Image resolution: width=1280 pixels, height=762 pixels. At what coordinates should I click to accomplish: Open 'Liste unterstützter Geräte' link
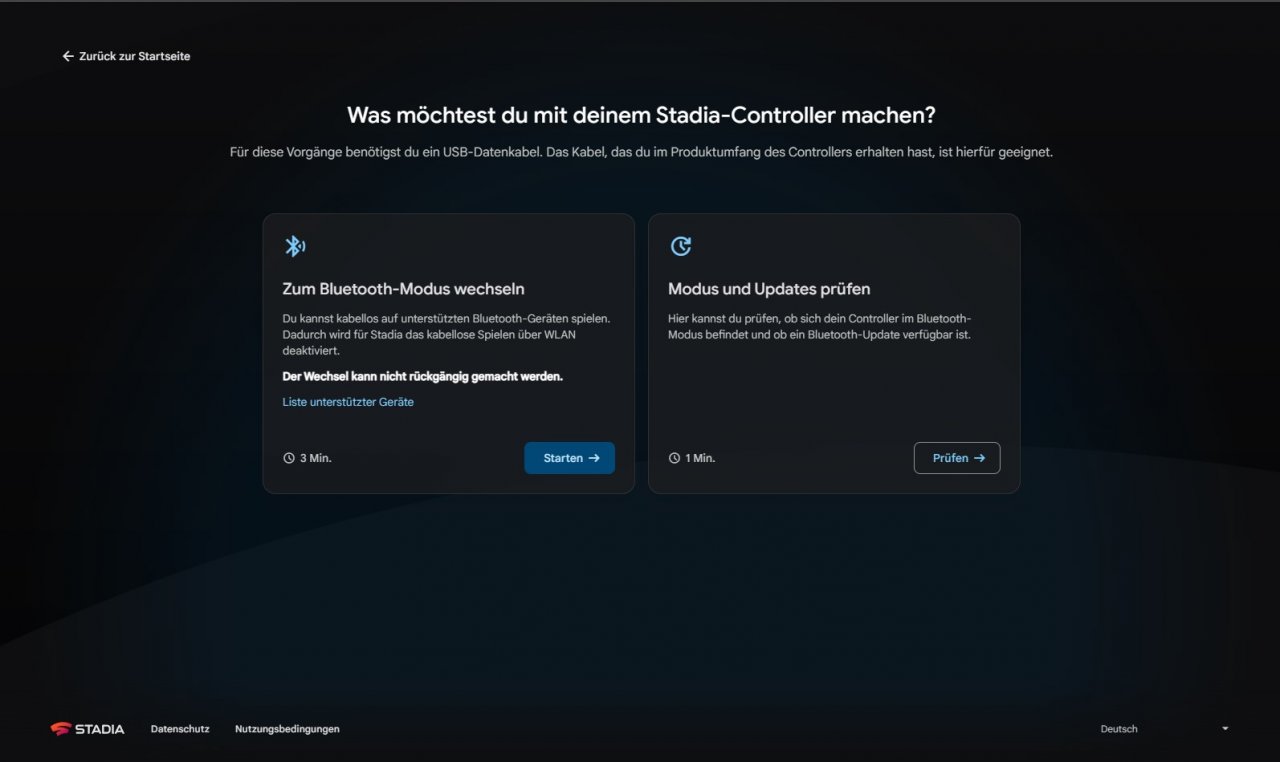click(x=348, y=402)
